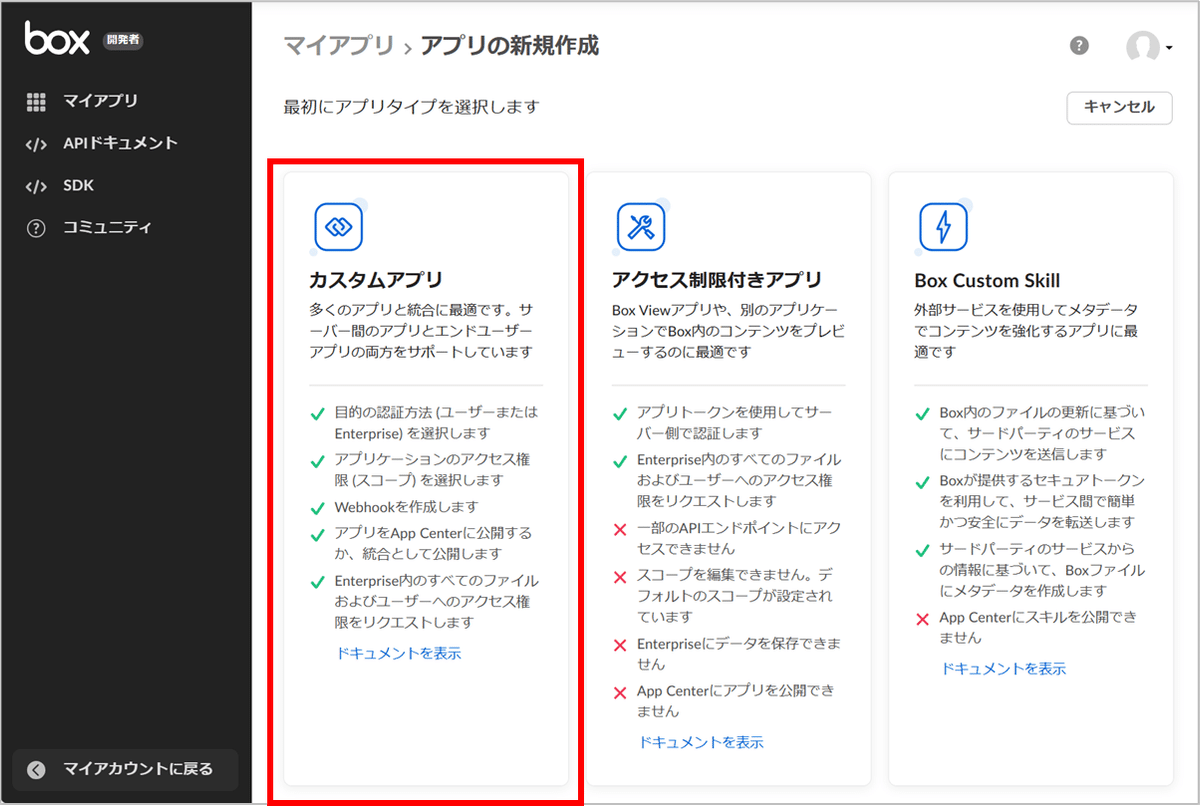Click the back arrow icon beside マイアカウントに戻る
The image size is (1200, 806).
point(37,770)
